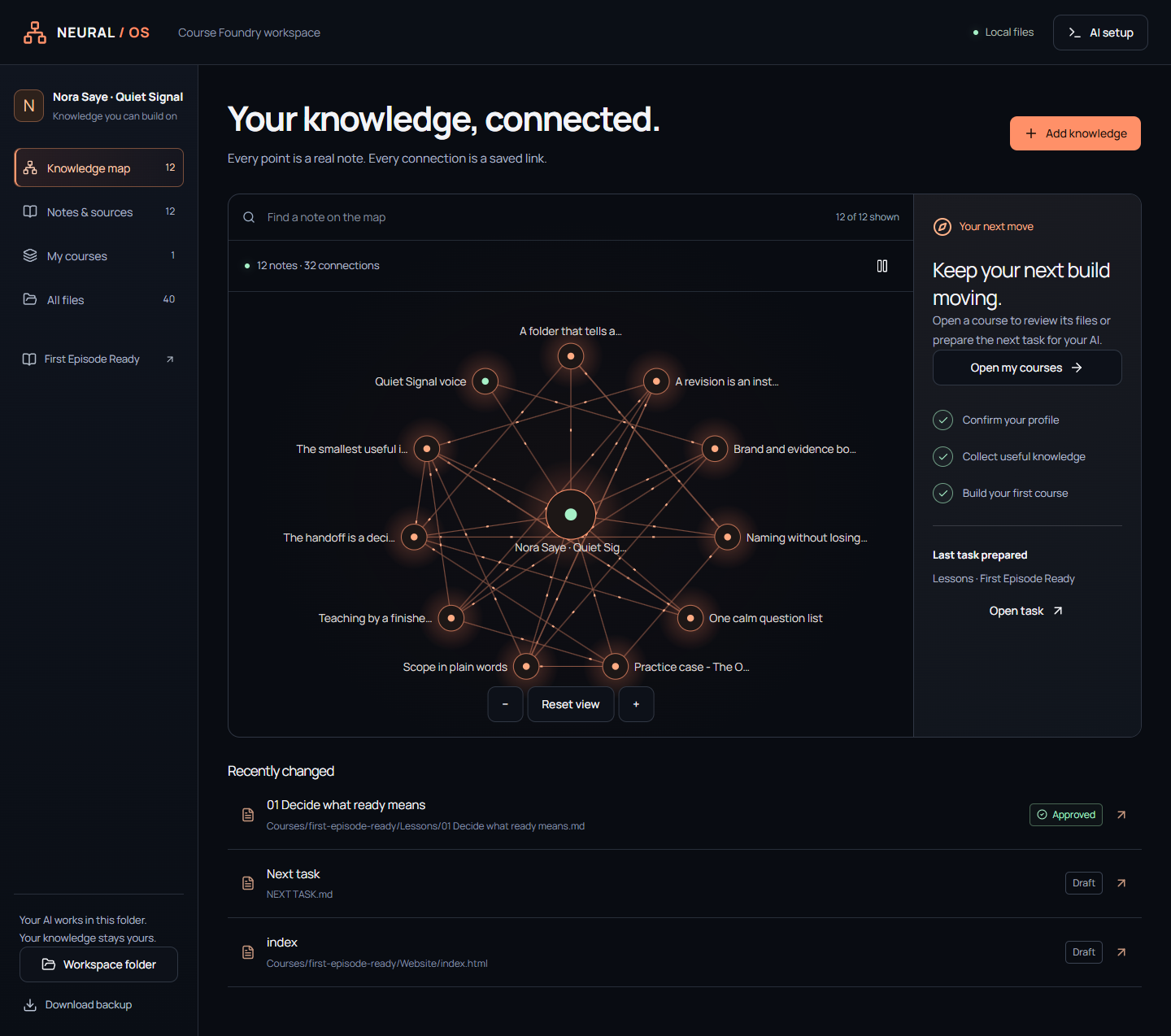Select the Quiet Signal voice node

[485, 381]
